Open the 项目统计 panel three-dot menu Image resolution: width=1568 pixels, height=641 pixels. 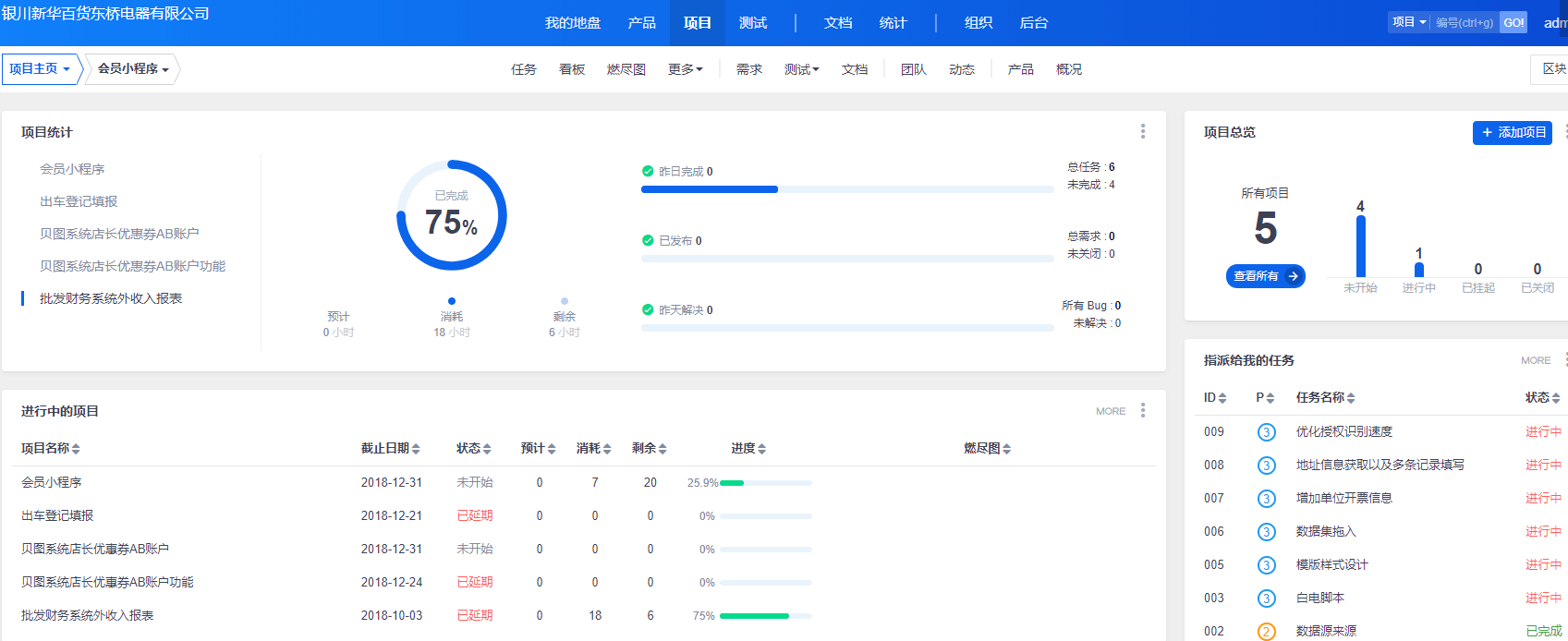(1143, 131)
